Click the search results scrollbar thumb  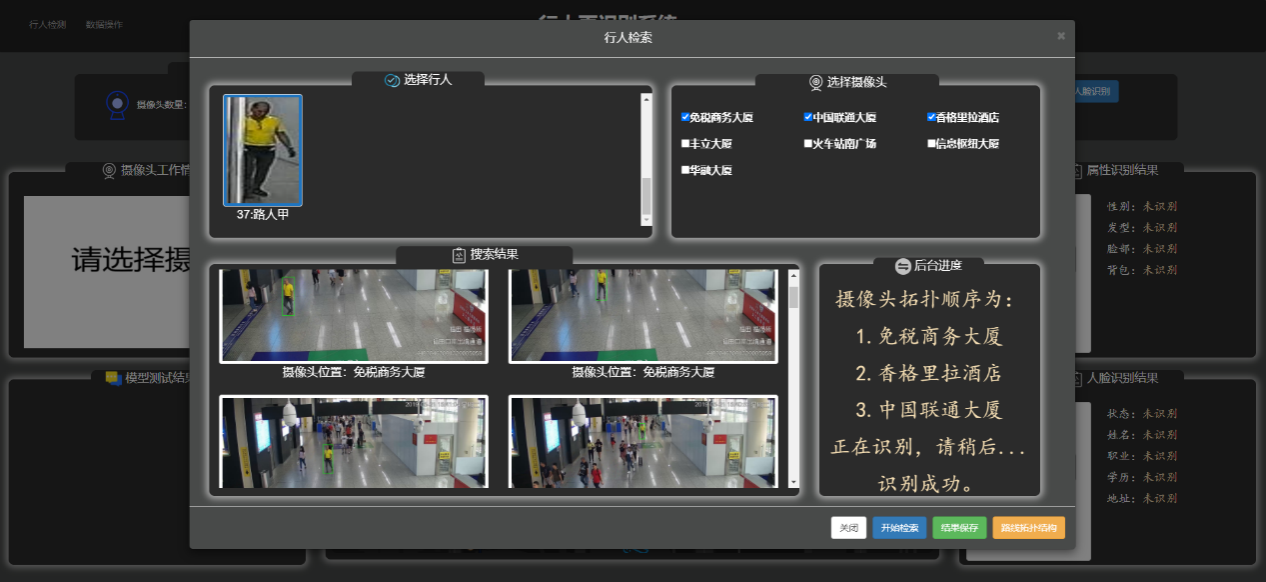(x=794, y=296)
